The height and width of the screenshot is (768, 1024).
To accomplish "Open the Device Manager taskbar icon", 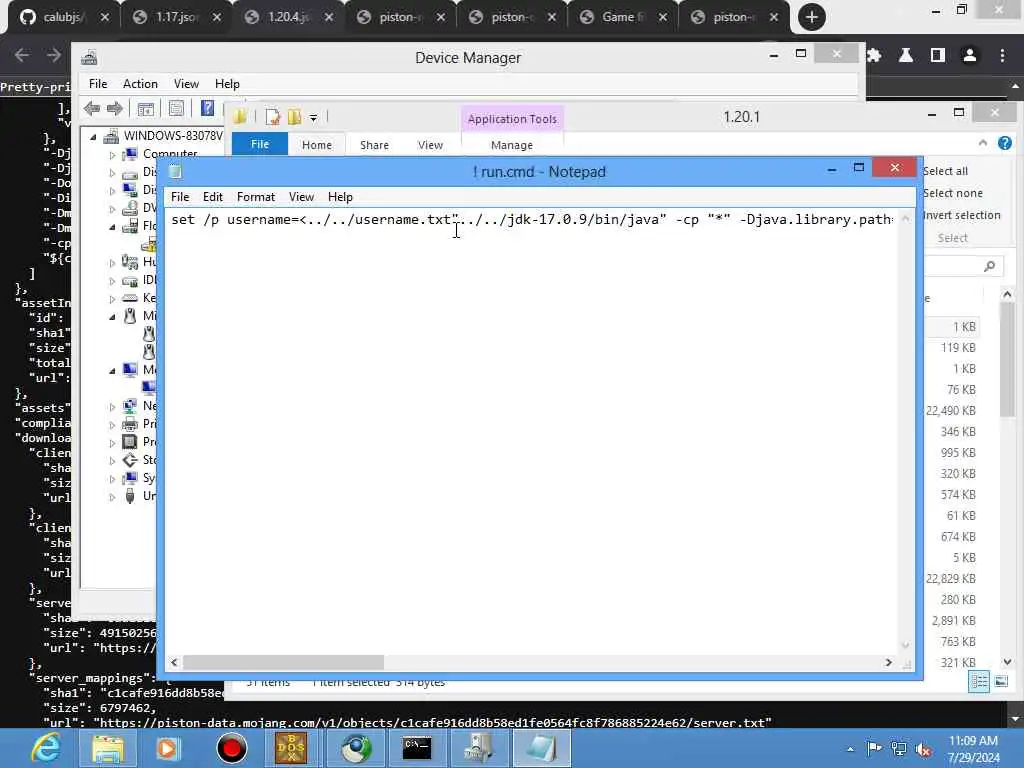I will (x=478, y=748).
